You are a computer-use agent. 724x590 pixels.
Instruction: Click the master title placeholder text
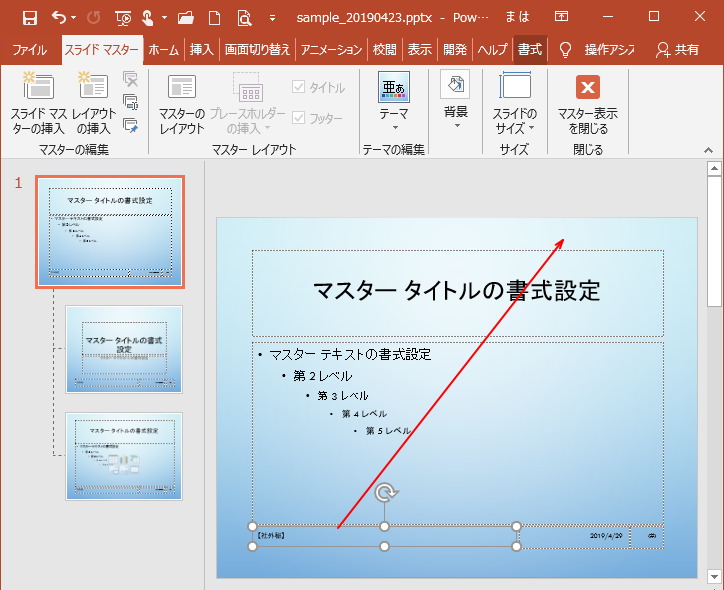coord(457,291)
